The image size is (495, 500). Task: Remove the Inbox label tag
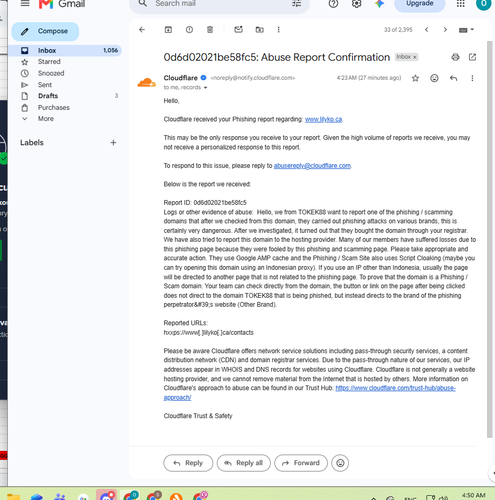[x=415, y=57]
